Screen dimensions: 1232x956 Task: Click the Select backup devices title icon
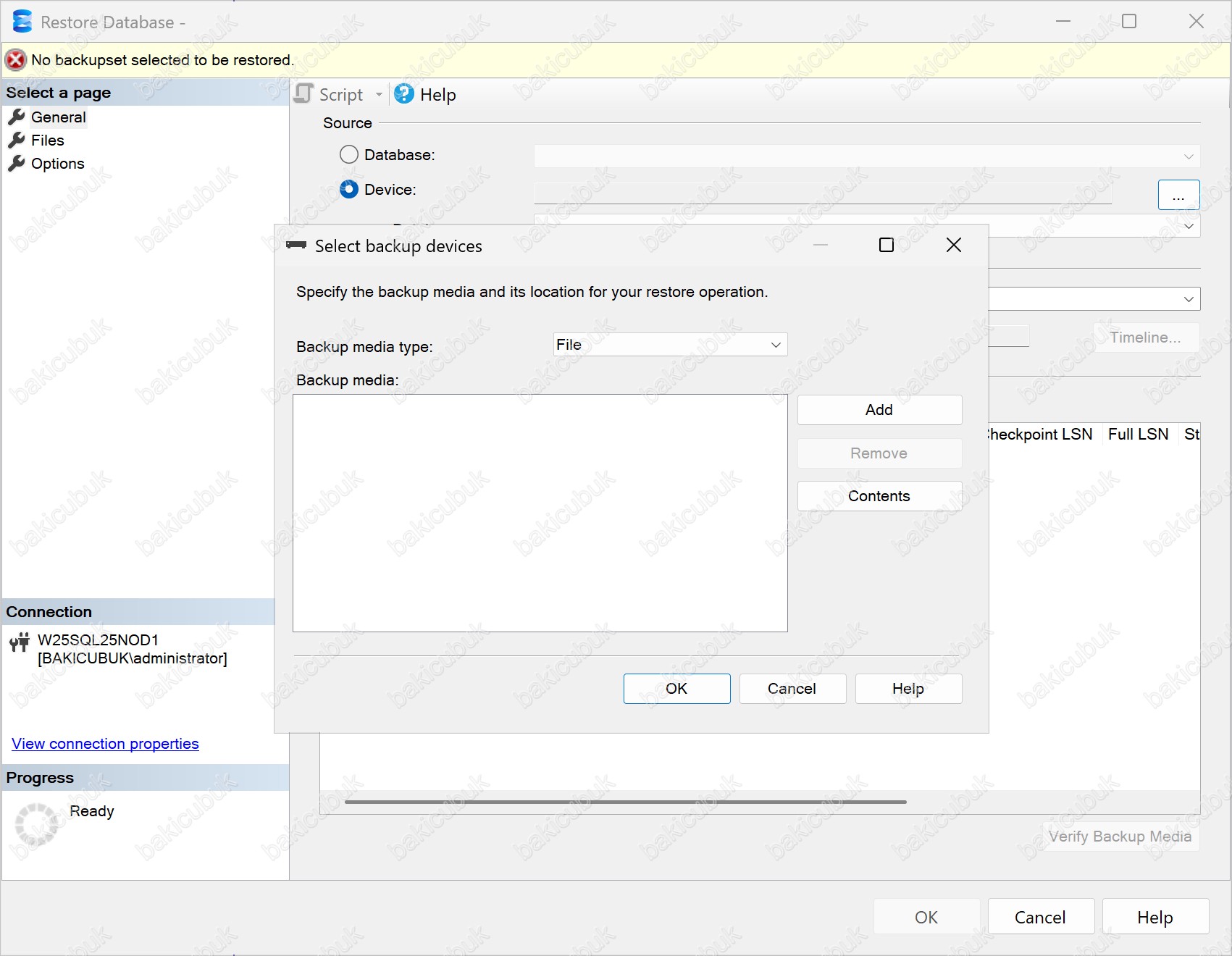click(296, 246)
